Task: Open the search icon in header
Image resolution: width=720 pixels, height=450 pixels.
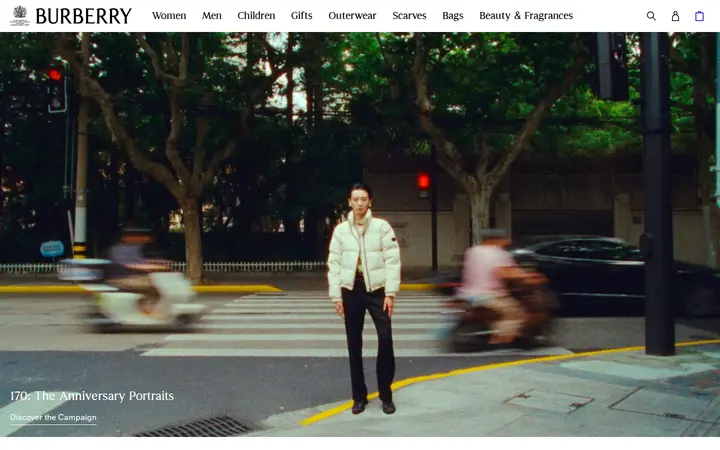Action: [x=651, y=16]
